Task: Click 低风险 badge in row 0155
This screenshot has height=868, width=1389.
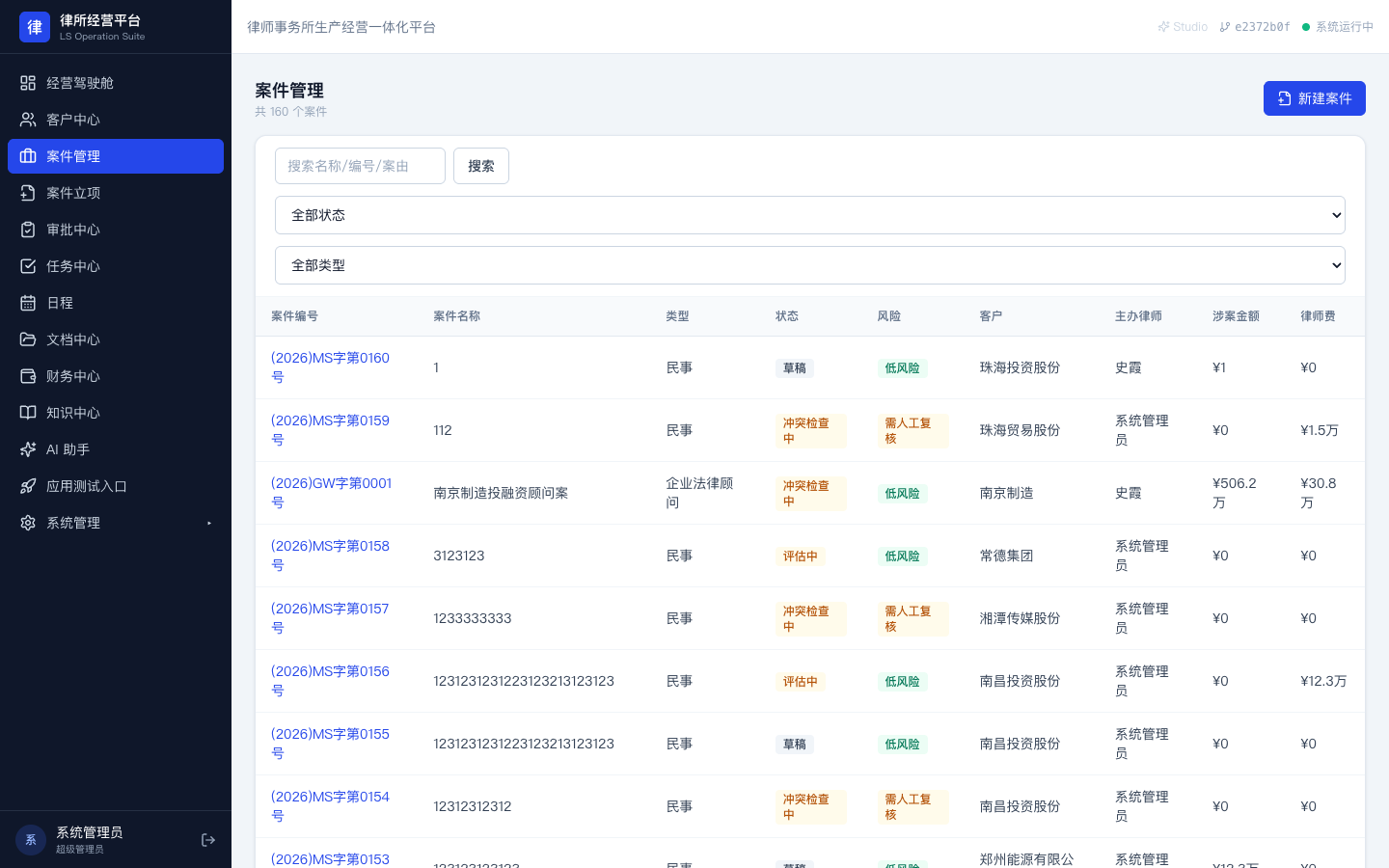Action: (x=903, y=745)
